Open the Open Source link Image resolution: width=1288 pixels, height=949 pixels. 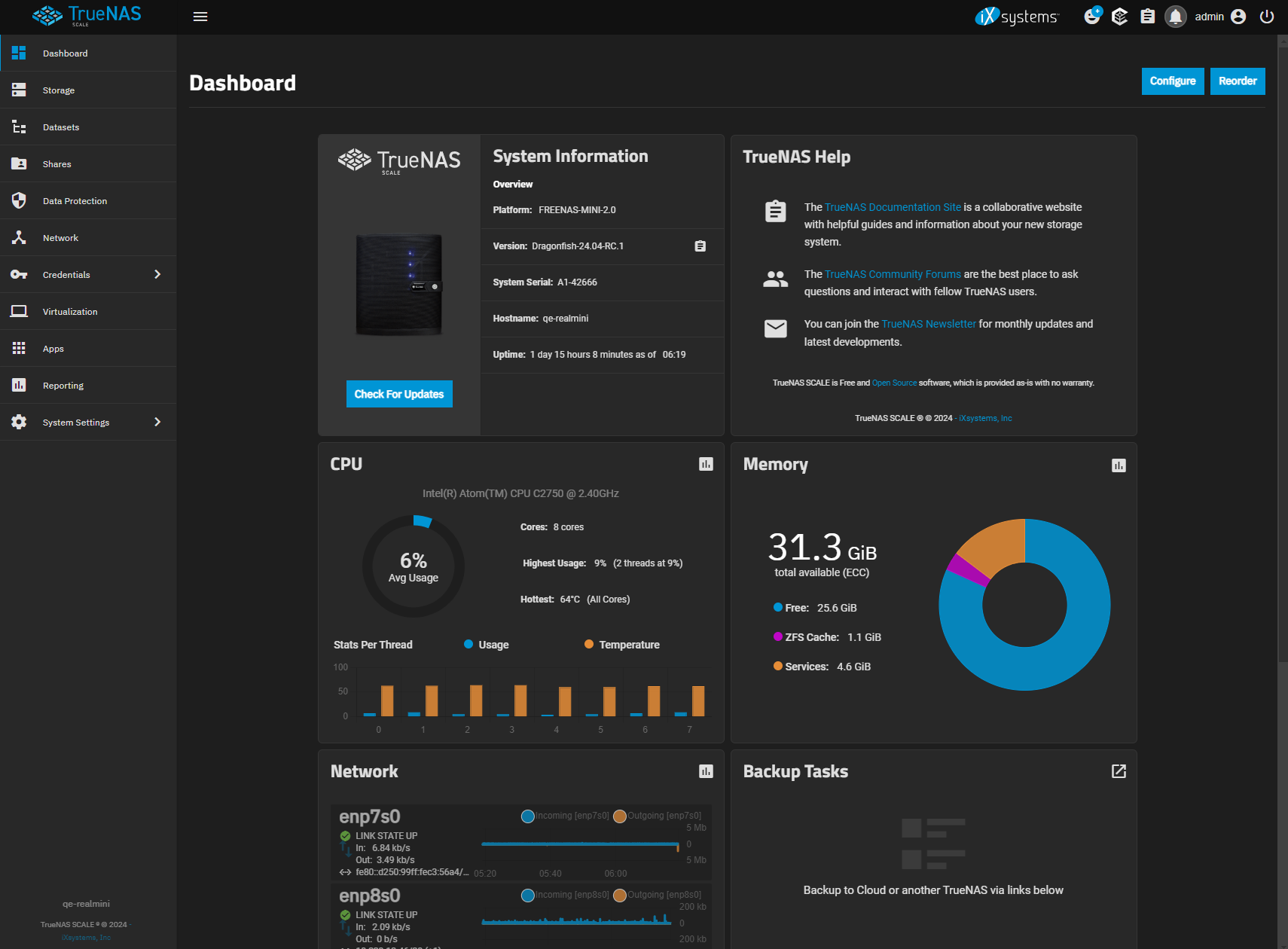[x=894, y=383]
